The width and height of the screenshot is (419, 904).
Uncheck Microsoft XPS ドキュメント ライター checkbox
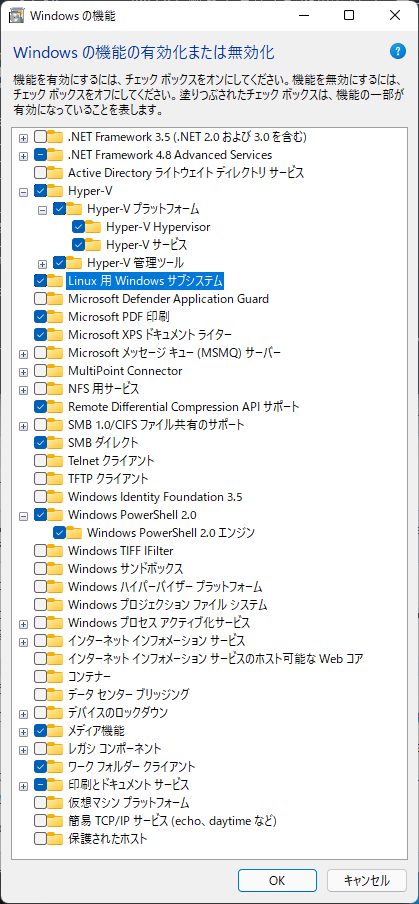click(x=41, y=334)
